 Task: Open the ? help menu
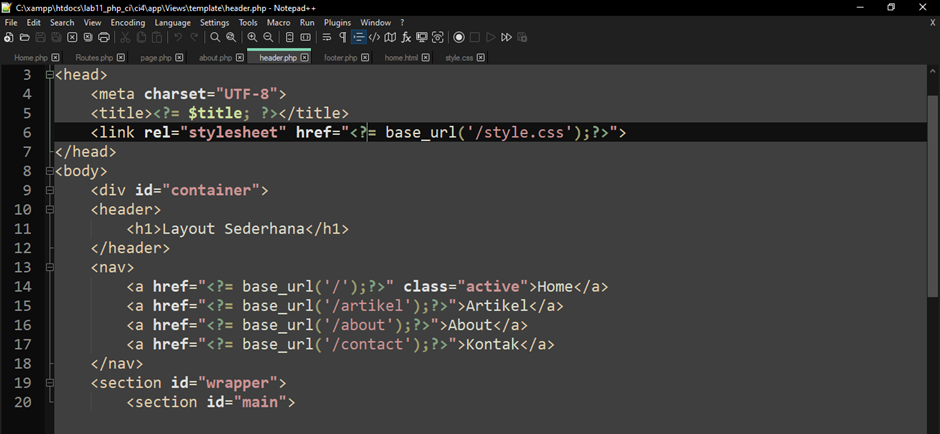(x=402, y=23)
